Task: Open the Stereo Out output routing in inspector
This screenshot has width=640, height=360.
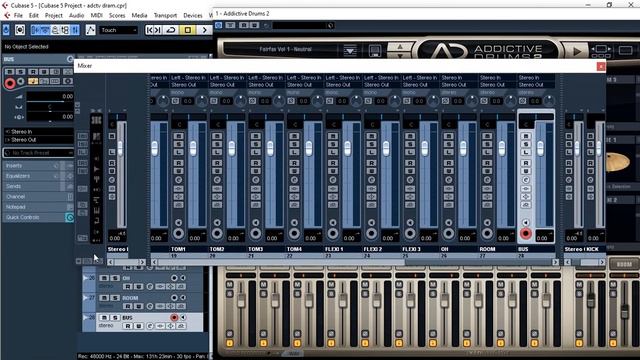Action: (x=39, y=140)
